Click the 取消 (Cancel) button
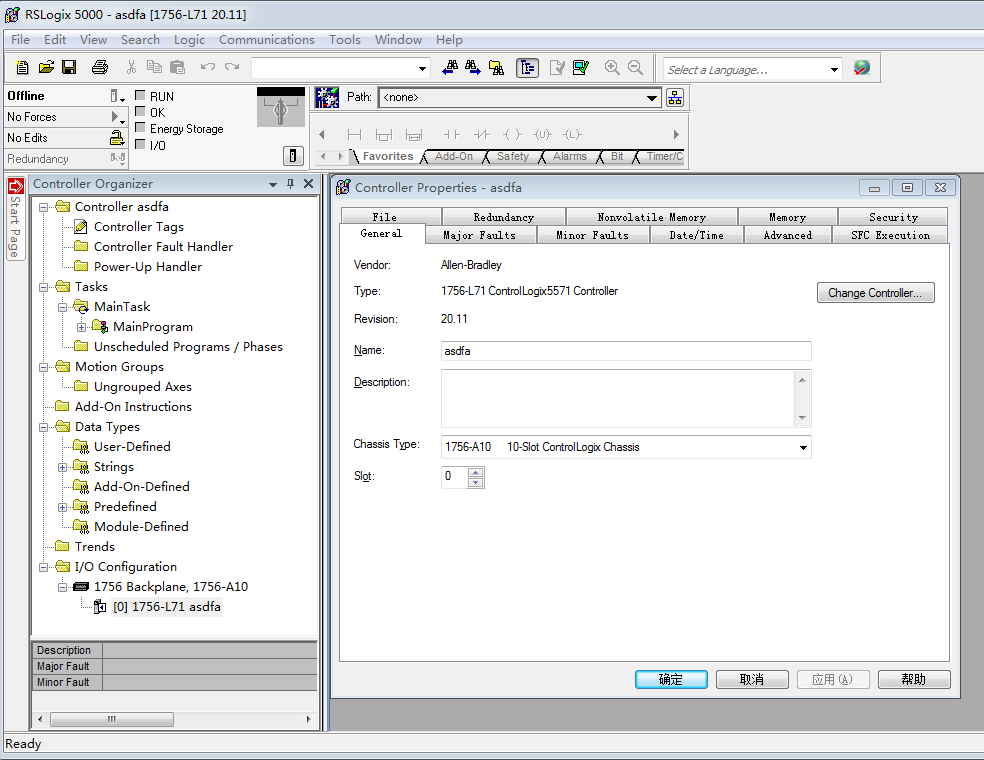 click(752, 679)
